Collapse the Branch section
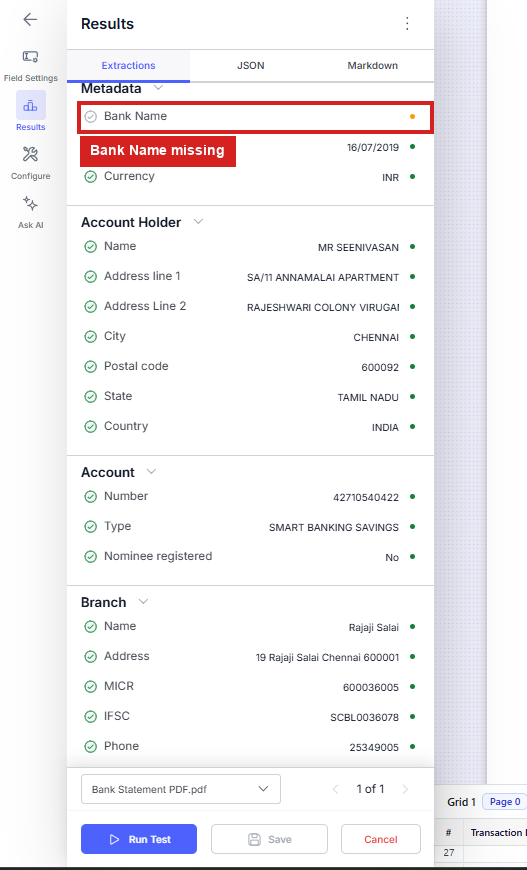Viewport: 527px width, 870px height. click(x=144, y=602)
